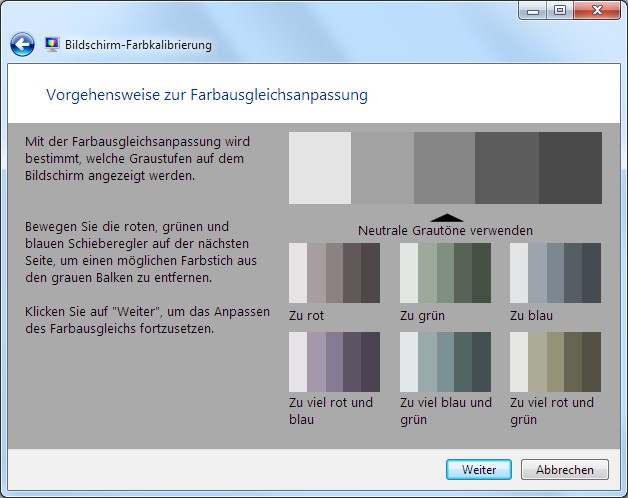Screen dimensions: 628x498
Task: Click the paragraph starting 'Klicken Sie auf "Weiter"'
Action: point(147,320)
